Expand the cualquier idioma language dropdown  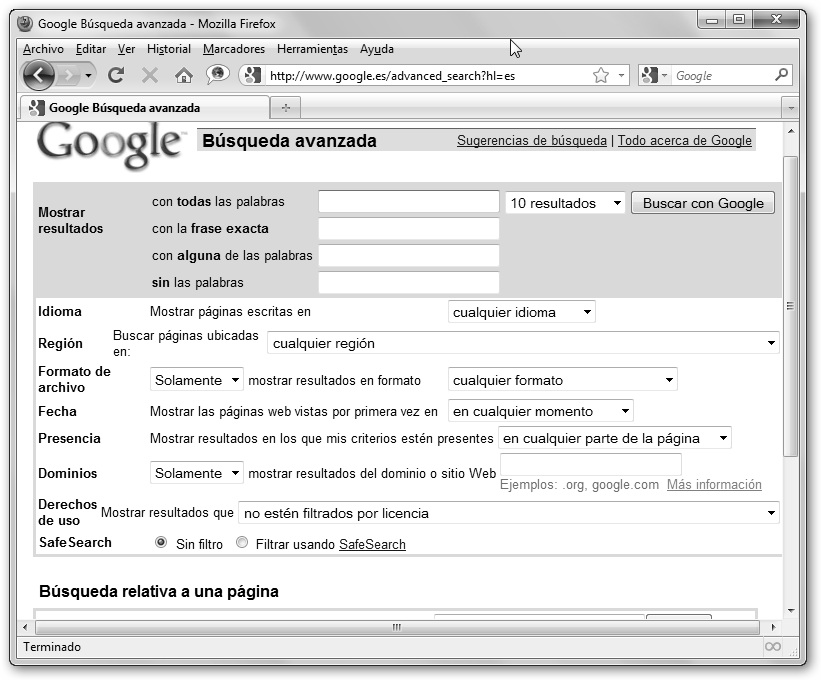tap(521, 312)
